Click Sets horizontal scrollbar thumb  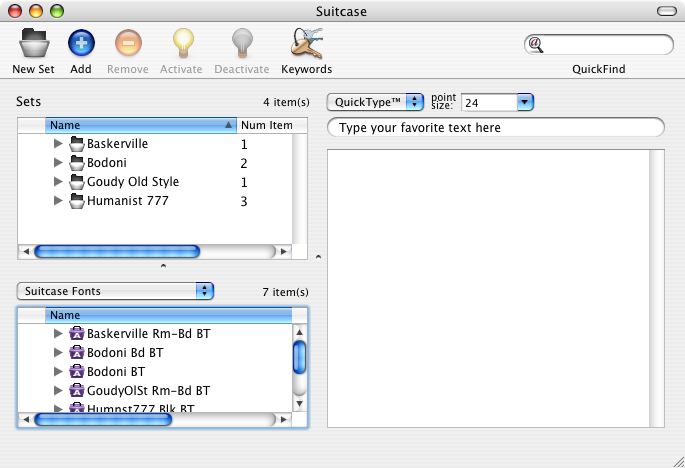pyautogui.click(x=117, y=251)
